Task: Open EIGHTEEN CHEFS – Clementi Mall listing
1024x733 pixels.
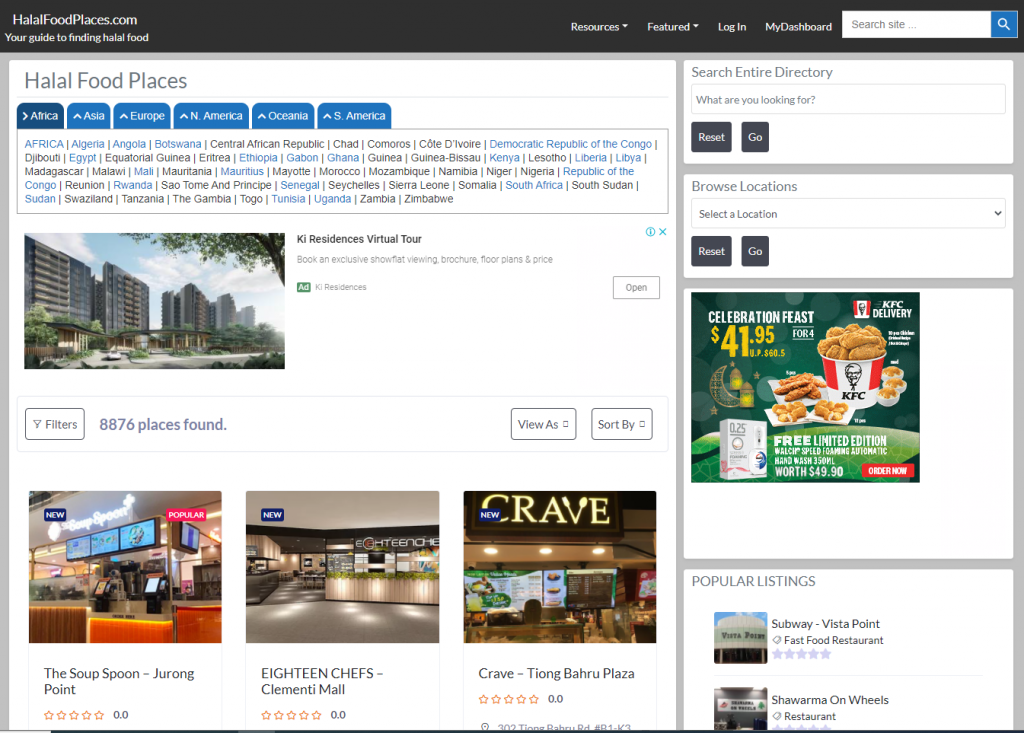Action: 322,681
